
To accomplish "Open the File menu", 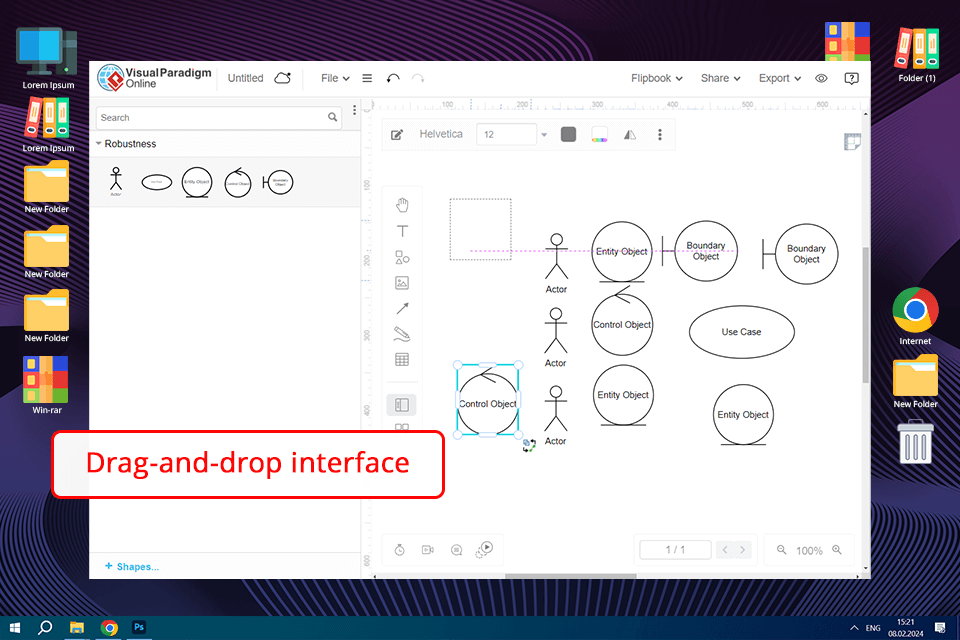I will [335, 78].
